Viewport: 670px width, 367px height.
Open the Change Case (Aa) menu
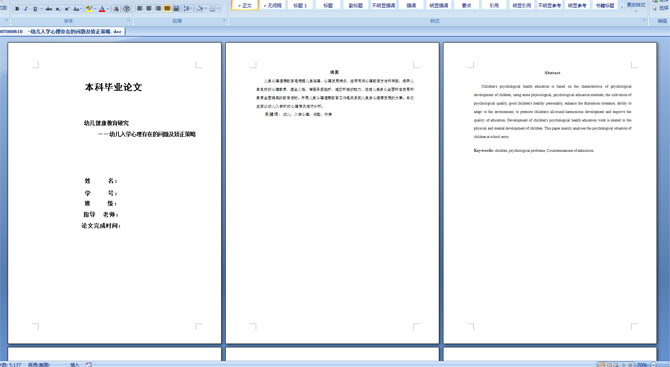(x=77, y=9)
